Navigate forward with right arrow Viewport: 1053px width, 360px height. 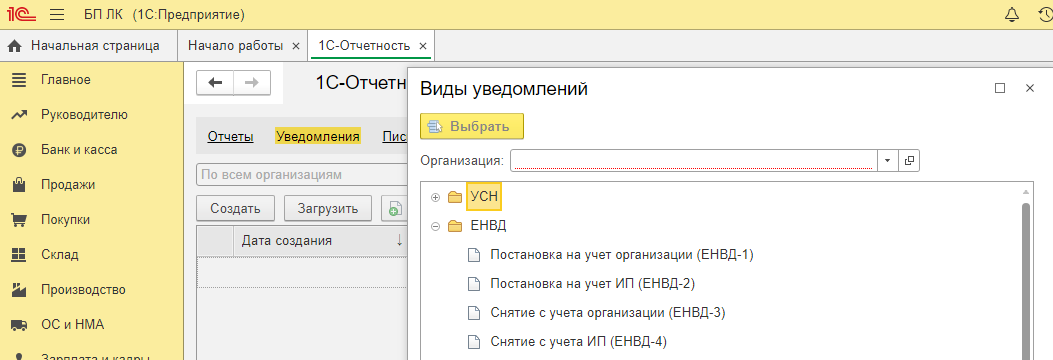252,83
